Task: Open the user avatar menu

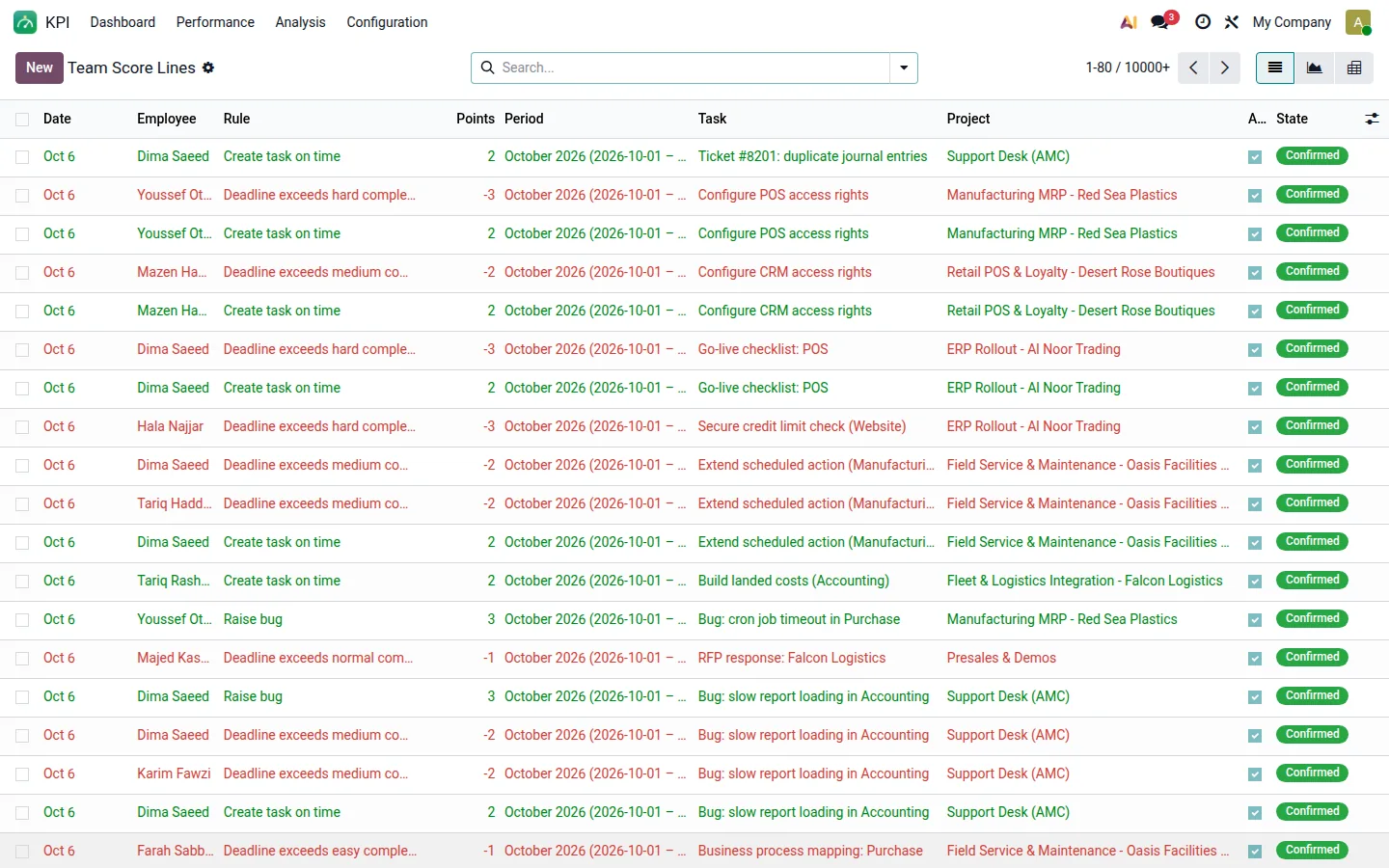Action: pyautogui.click(x=1358, y=22)
